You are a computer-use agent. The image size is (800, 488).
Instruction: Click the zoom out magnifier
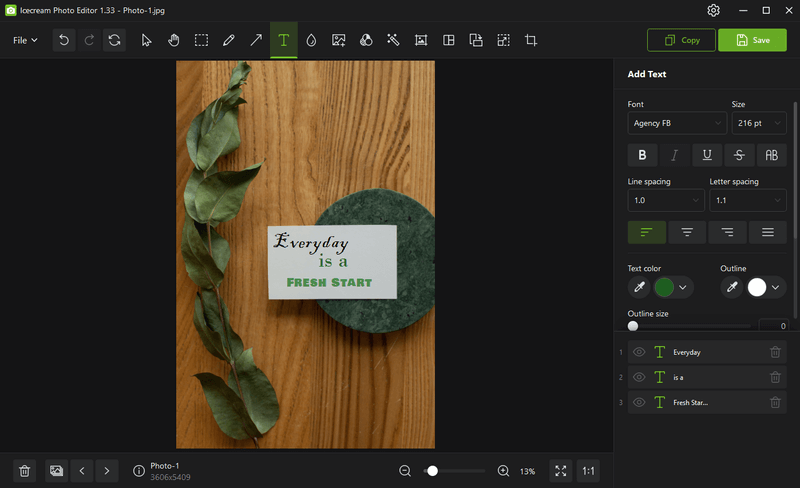coord(405,471)
